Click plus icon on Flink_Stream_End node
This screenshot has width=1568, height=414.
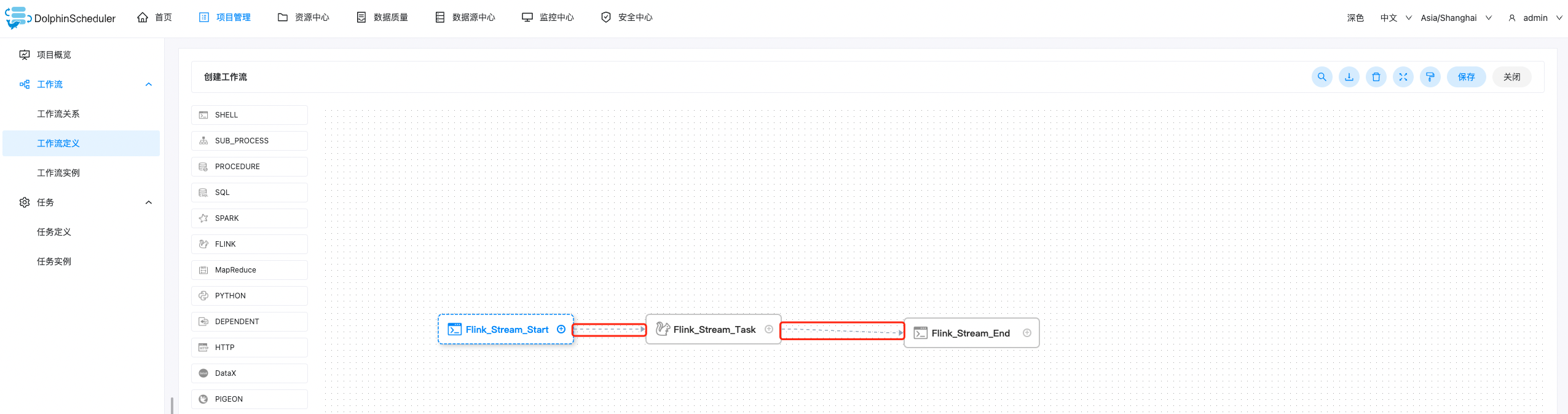tap(1026, 333)
